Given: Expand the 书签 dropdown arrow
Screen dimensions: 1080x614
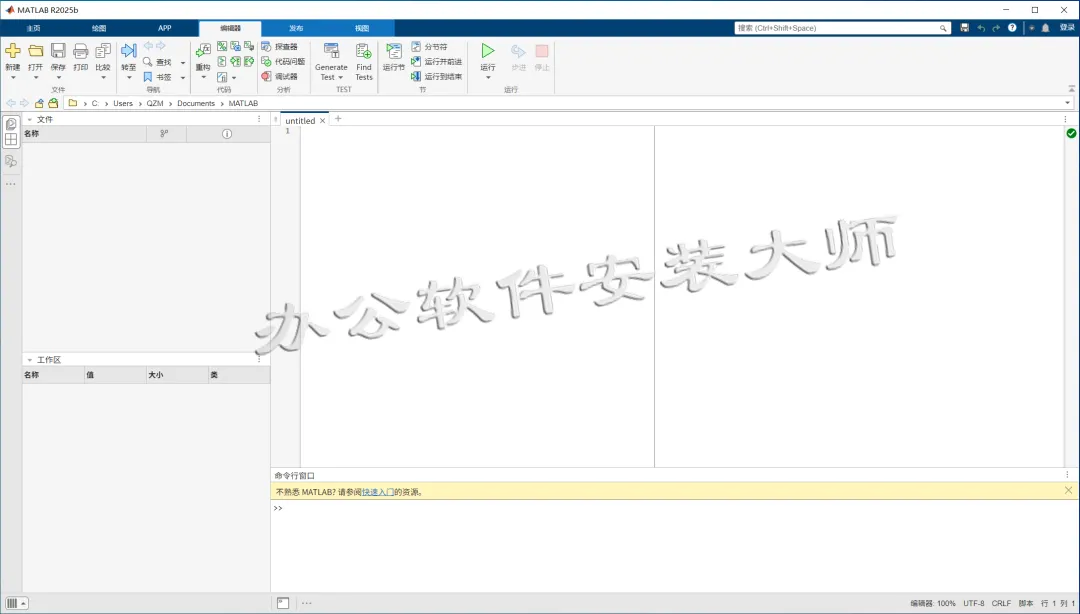Looking at the screenshot, I should click(x=183, y=77).
